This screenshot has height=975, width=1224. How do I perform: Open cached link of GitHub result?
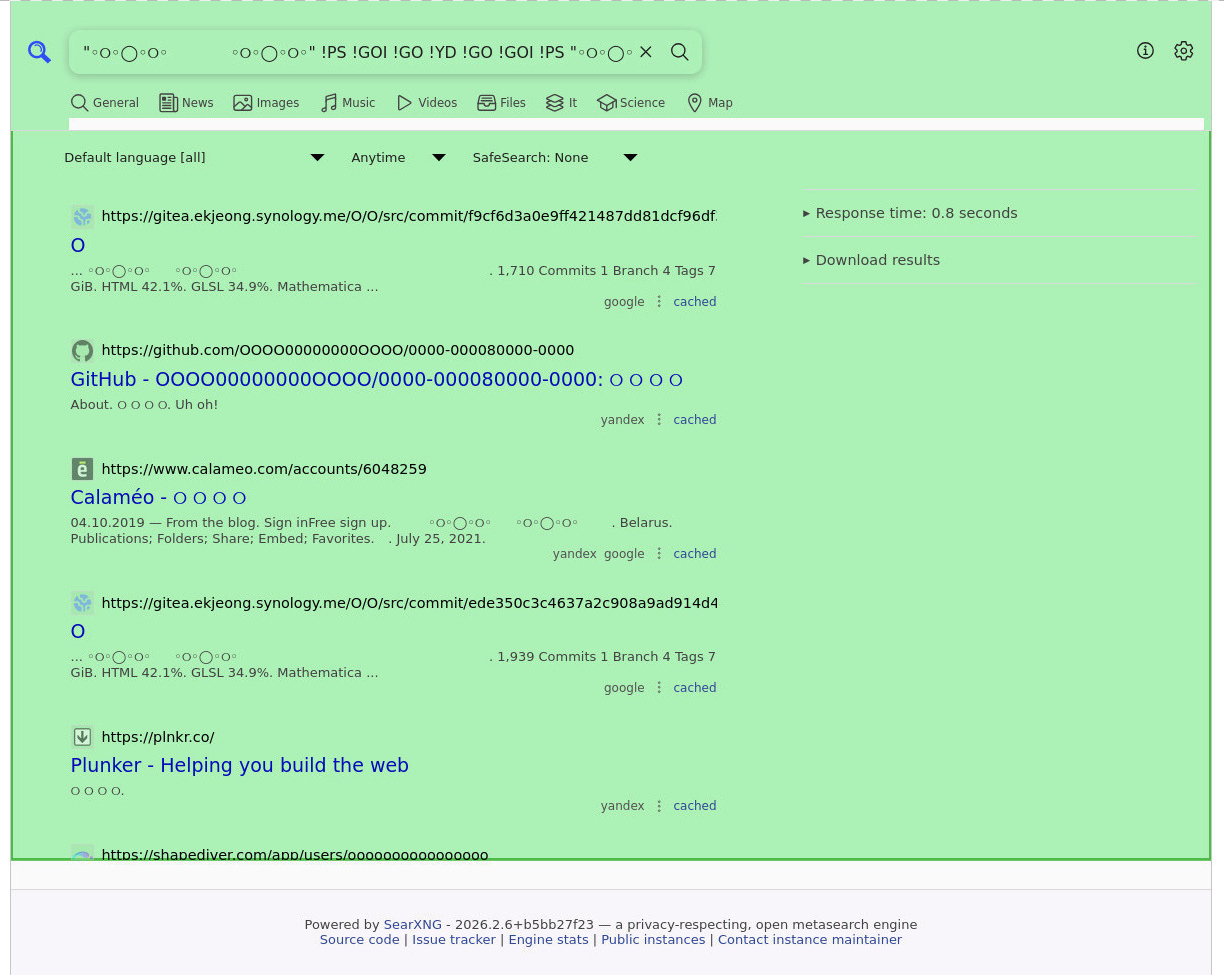tap(694, 420)
